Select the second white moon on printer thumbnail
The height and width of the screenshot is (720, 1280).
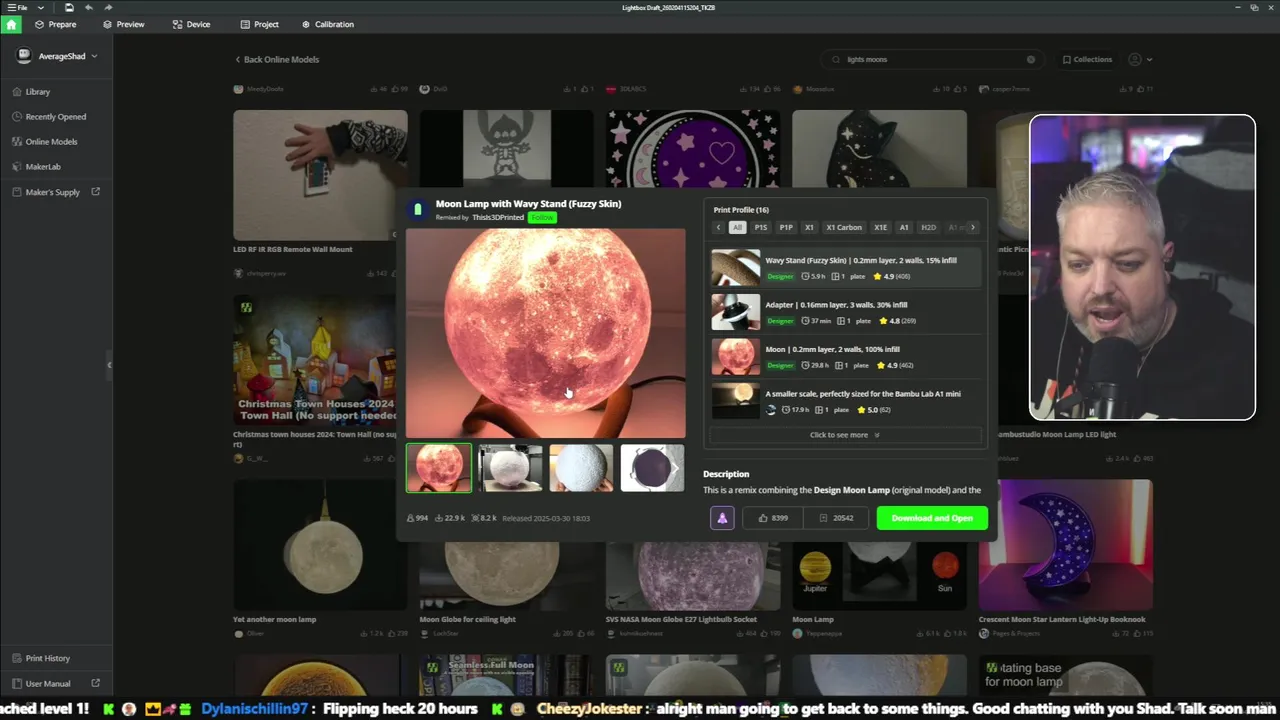pyautogui.click(x=510, y=468)
